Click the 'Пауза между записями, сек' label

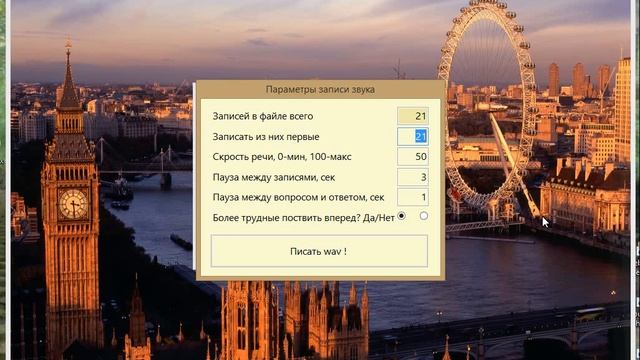pyautogui.click(x=273, y=178)
